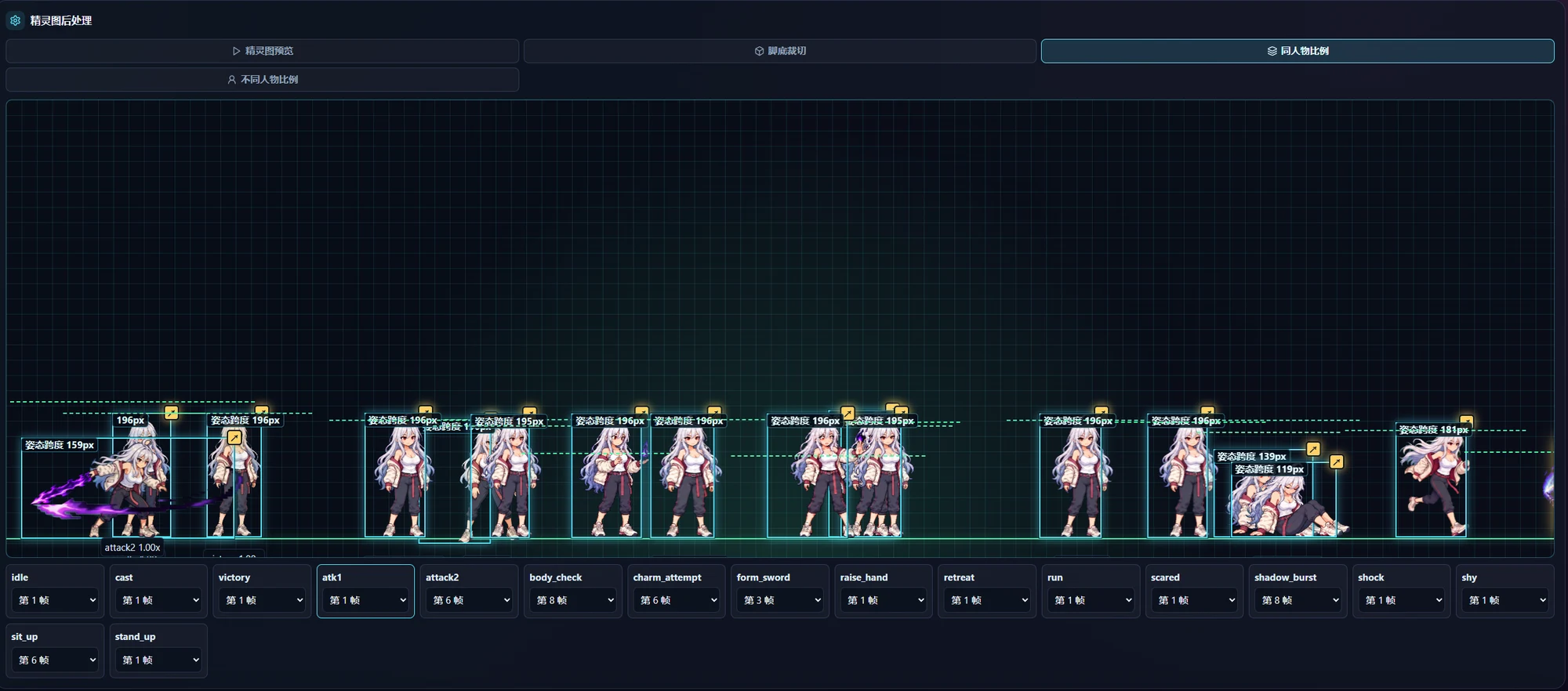Expand the attack2 frame dropdown
Image resolution: width=1568 pixels, height=691 pixels.
(x=470, y=600)
